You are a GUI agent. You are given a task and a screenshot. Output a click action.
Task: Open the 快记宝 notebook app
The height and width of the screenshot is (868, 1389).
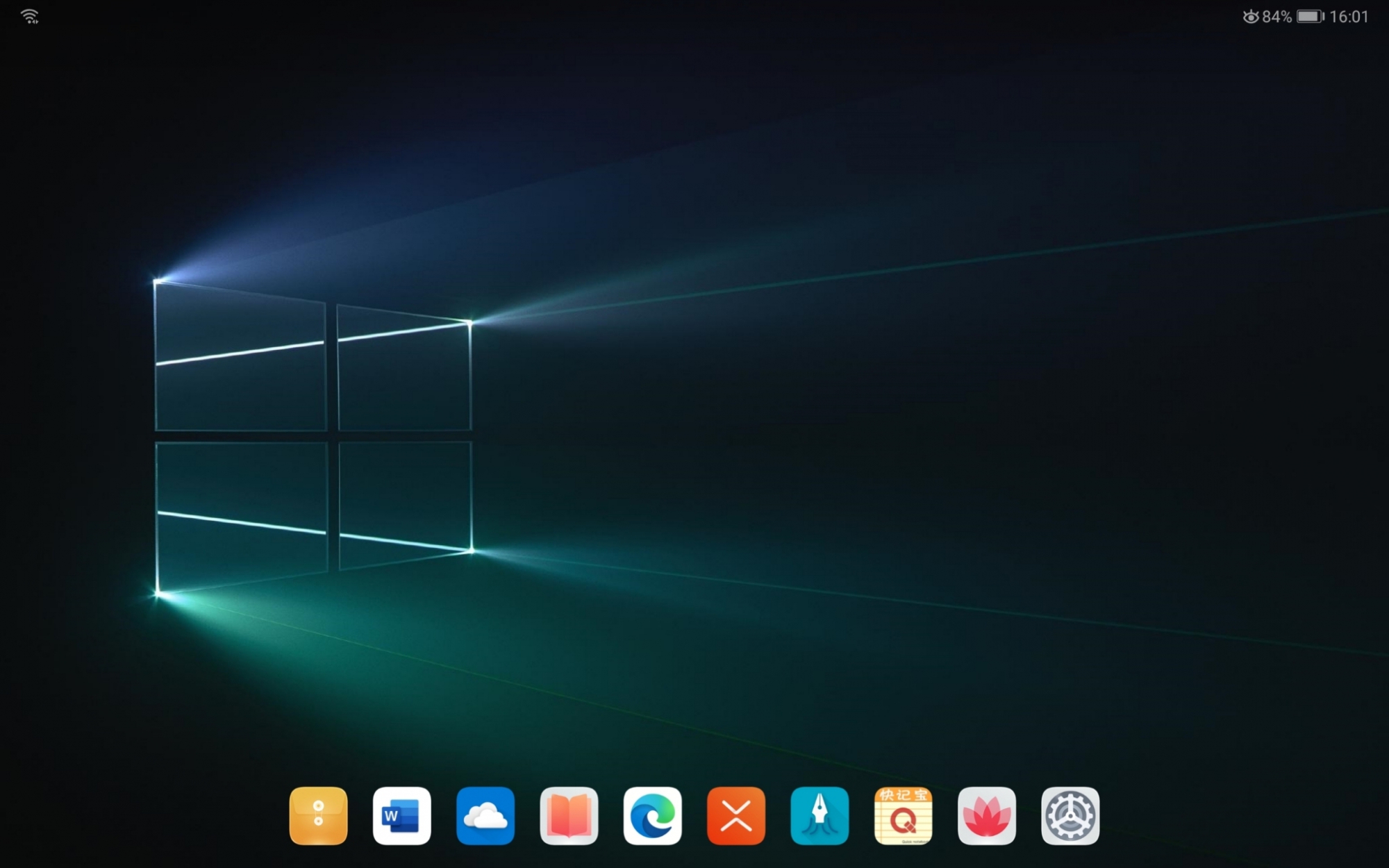tap(904, 816)
